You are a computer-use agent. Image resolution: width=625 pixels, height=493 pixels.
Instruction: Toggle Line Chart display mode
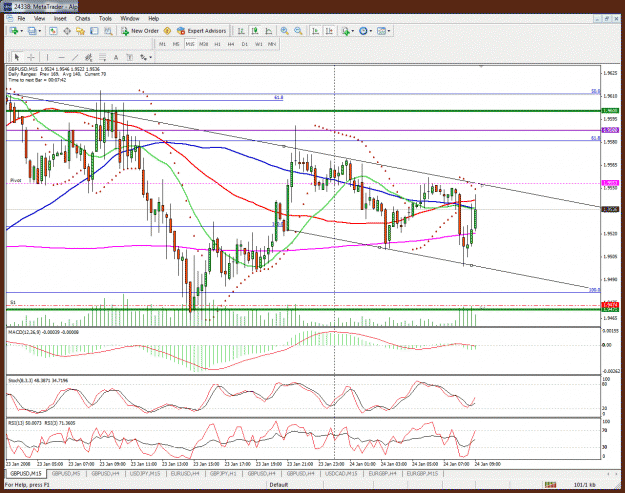click(269, 31)
